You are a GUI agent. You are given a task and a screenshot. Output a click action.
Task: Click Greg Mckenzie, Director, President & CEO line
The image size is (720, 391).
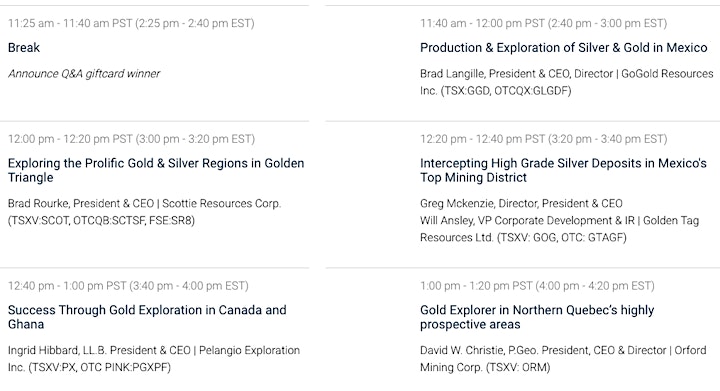[521, 203]
